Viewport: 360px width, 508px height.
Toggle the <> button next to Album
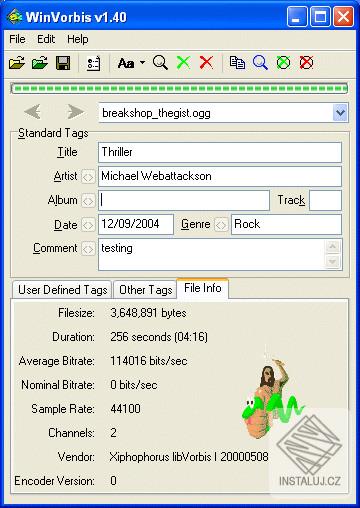[x=88, y=201]
